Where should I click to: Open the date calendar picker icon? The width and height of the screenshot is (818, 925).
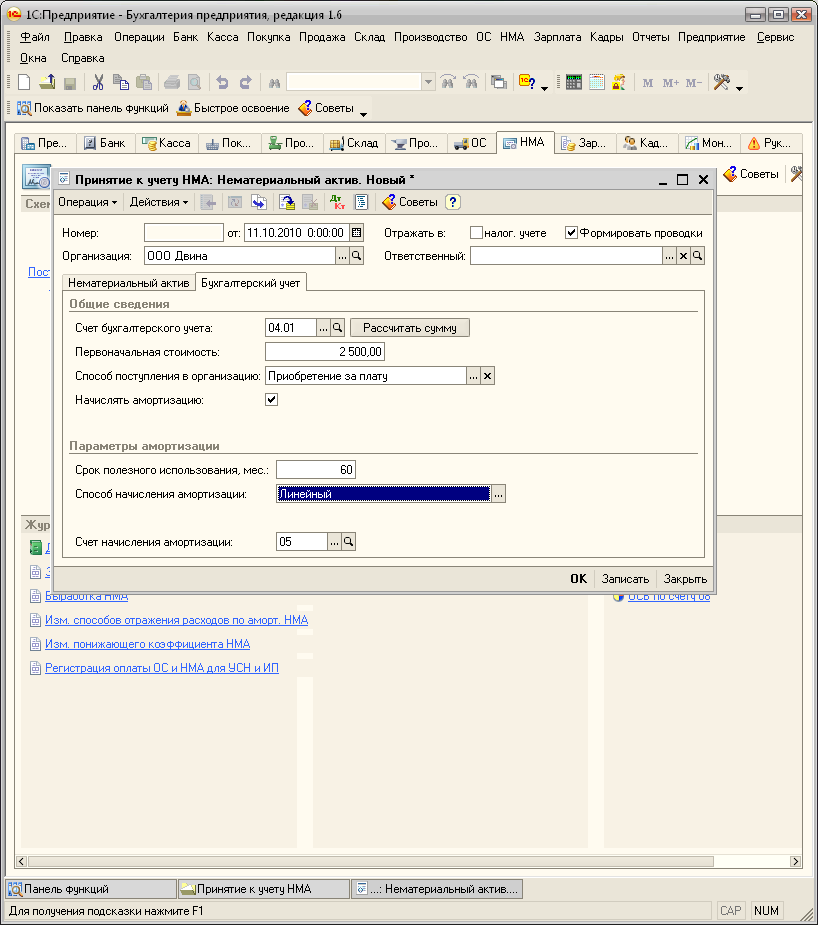(357, 233)
